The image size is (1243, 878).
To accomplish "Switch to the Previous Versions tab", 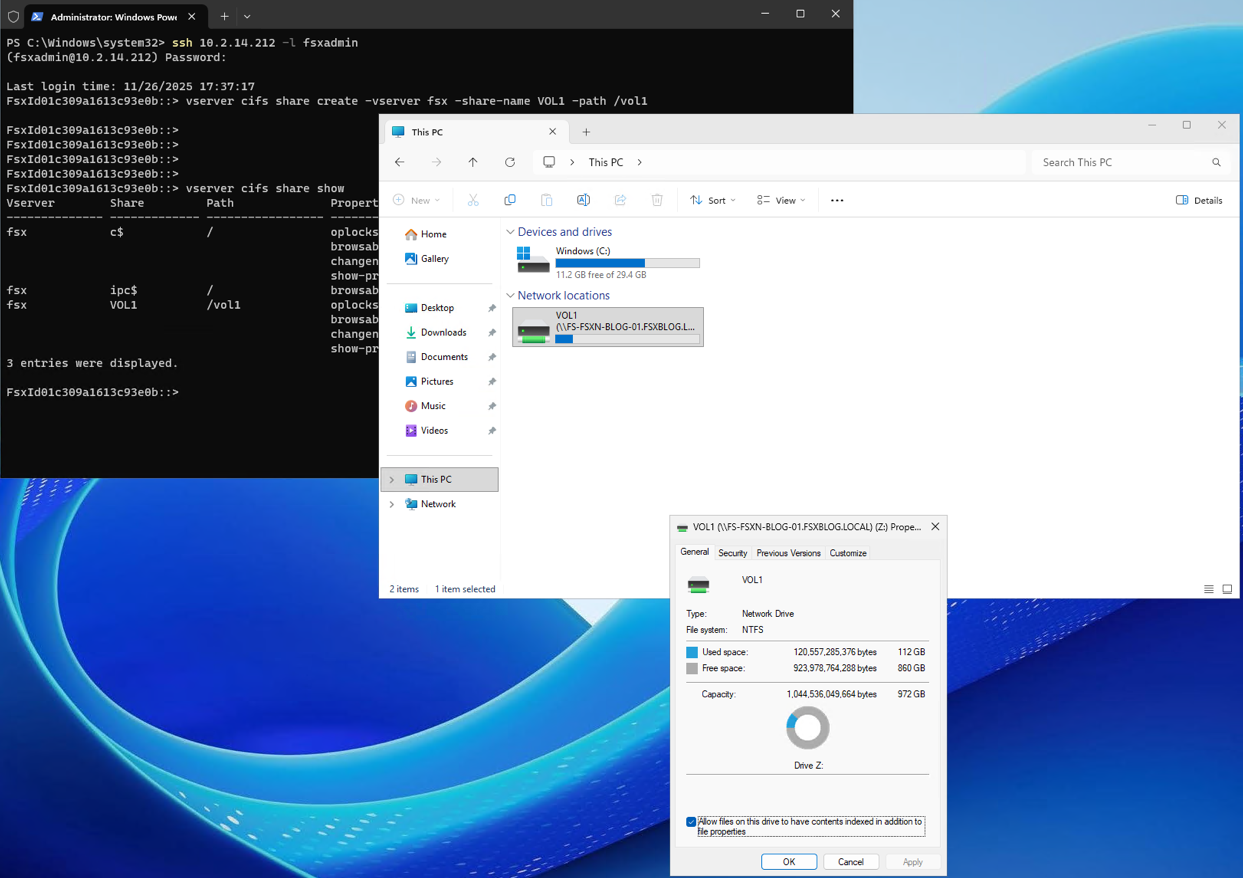I will pos(788,553).
